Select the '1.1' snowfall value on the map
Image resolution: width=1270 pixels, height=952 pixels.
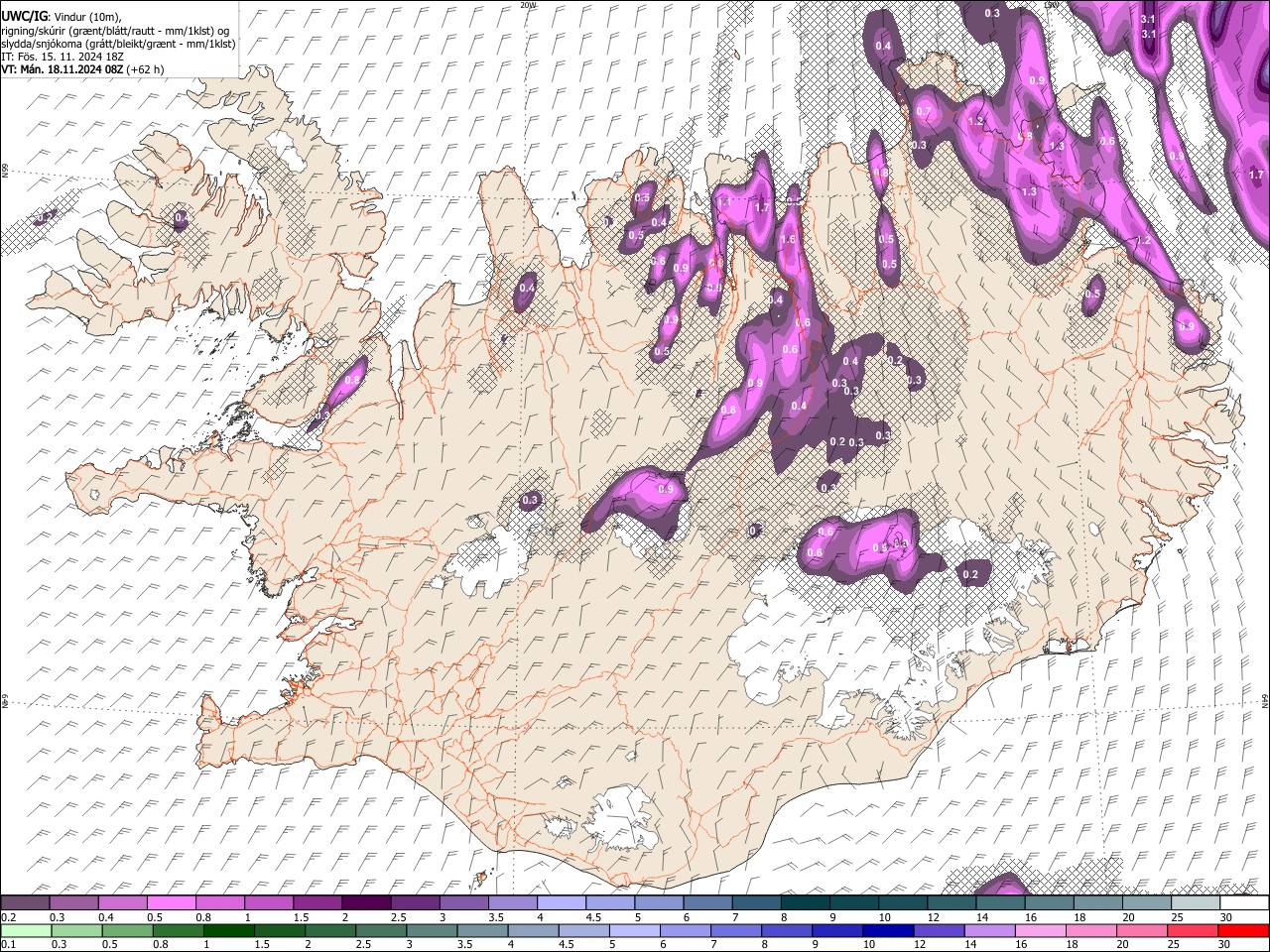724,202
